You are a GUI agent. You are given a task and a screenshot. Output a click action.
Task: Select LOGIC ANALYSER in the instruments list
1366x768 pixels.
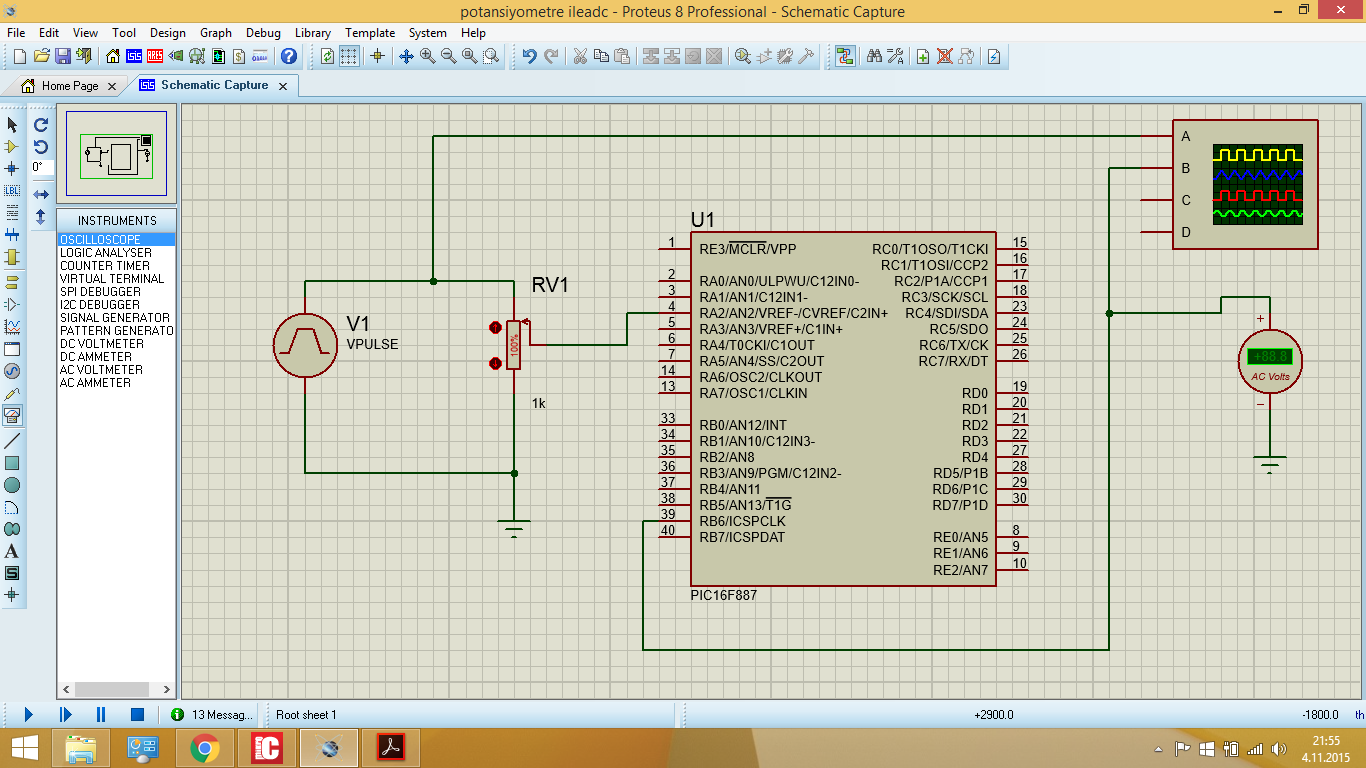click(x=116, y=253)
